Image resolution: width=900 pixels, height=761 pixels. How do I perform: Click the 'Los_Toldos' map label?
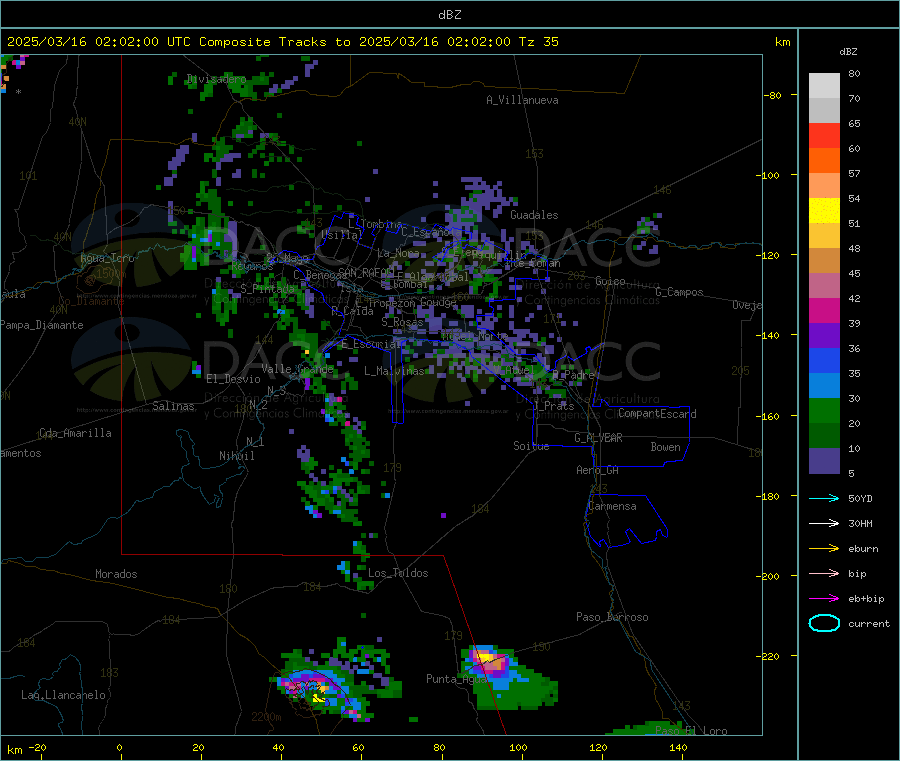point(398,573)
